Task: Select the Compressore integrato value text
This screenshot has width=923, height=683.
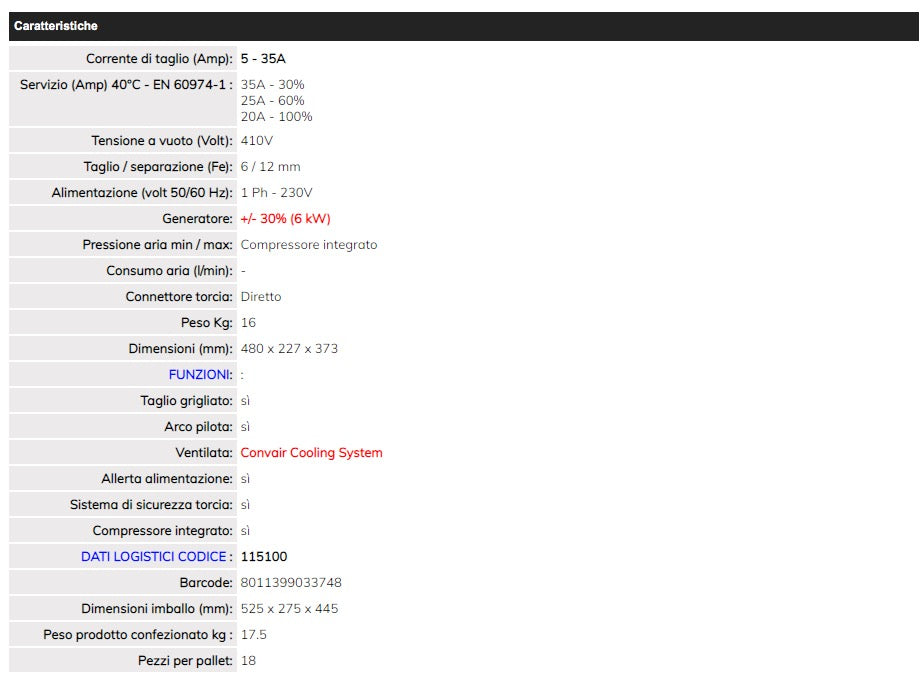Action: (x=309, y=244)
